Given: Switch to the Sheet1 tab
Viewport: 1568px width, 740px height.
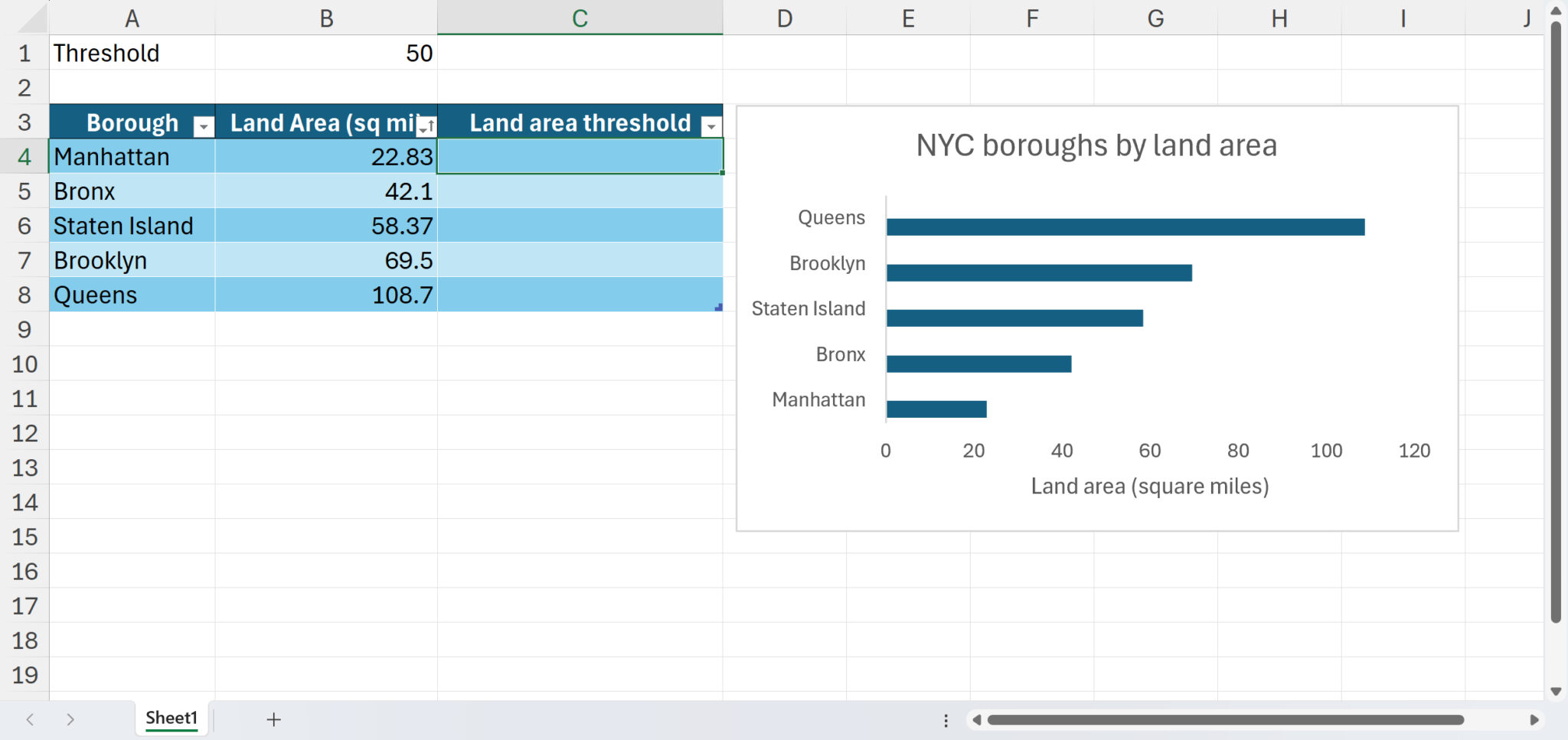Looking at the screenshot, I should (x=171, y=718).
